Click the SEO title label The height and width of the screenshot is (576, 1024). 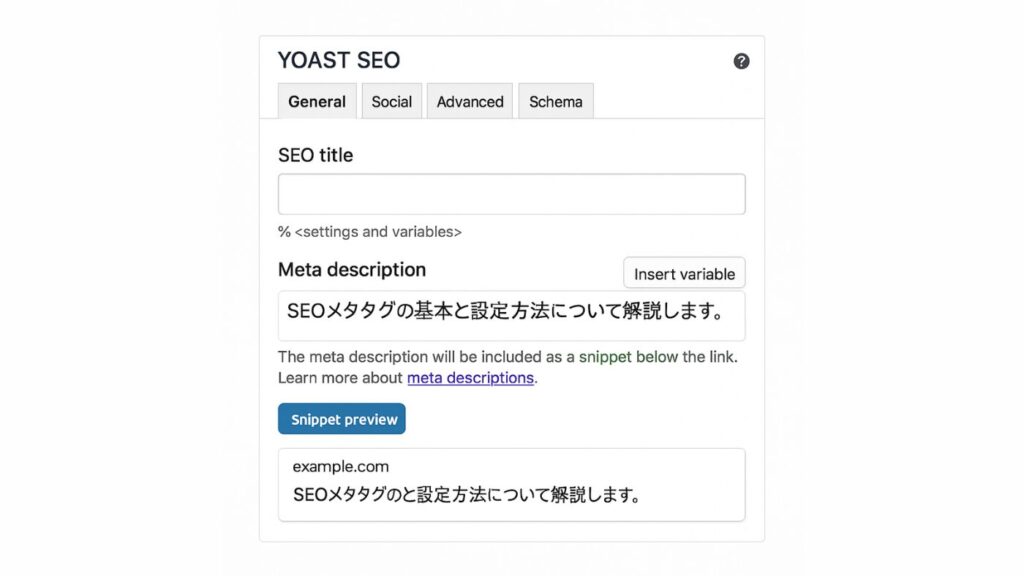click(x=315, y=154)
